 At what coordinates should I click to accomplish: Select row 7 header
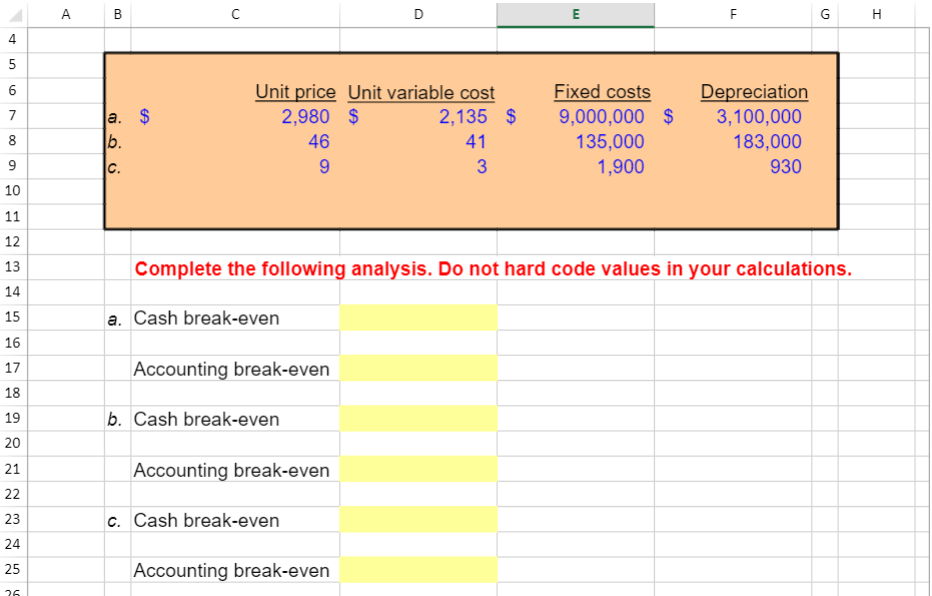[x=13, y=116]
